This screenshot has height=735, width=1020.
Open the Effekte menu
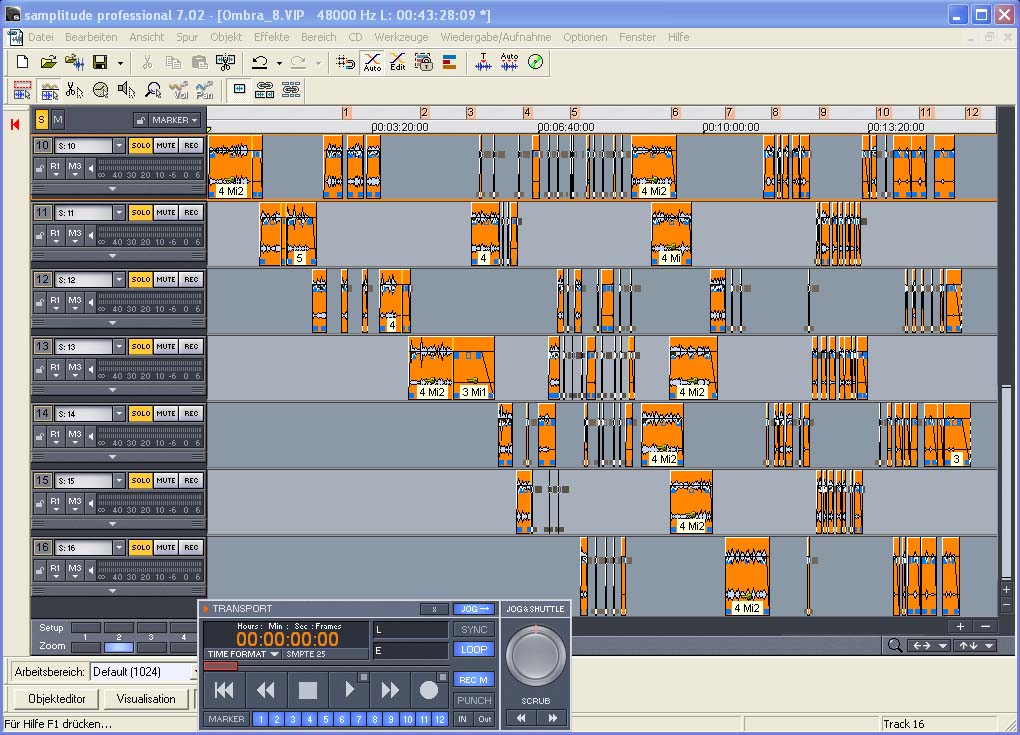pyautogui.click(x=271, y=36)
